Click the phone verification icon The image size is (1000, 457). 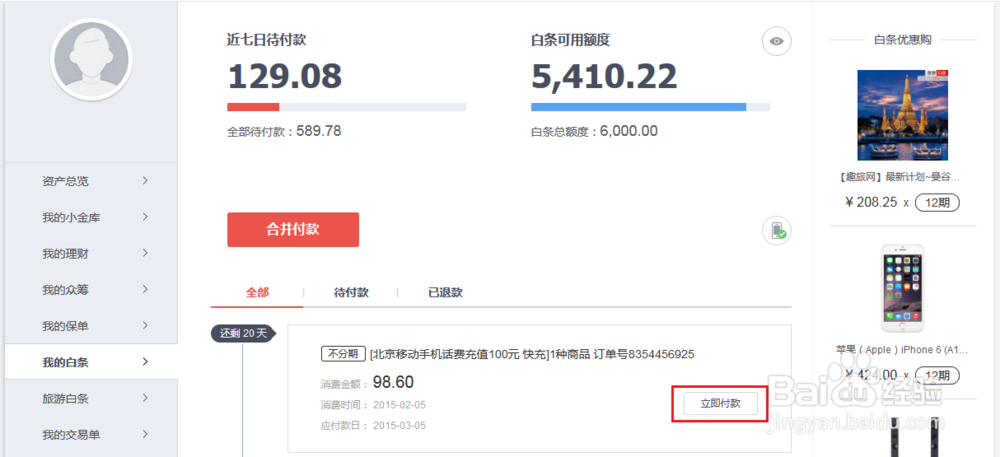tap(776, 230)
